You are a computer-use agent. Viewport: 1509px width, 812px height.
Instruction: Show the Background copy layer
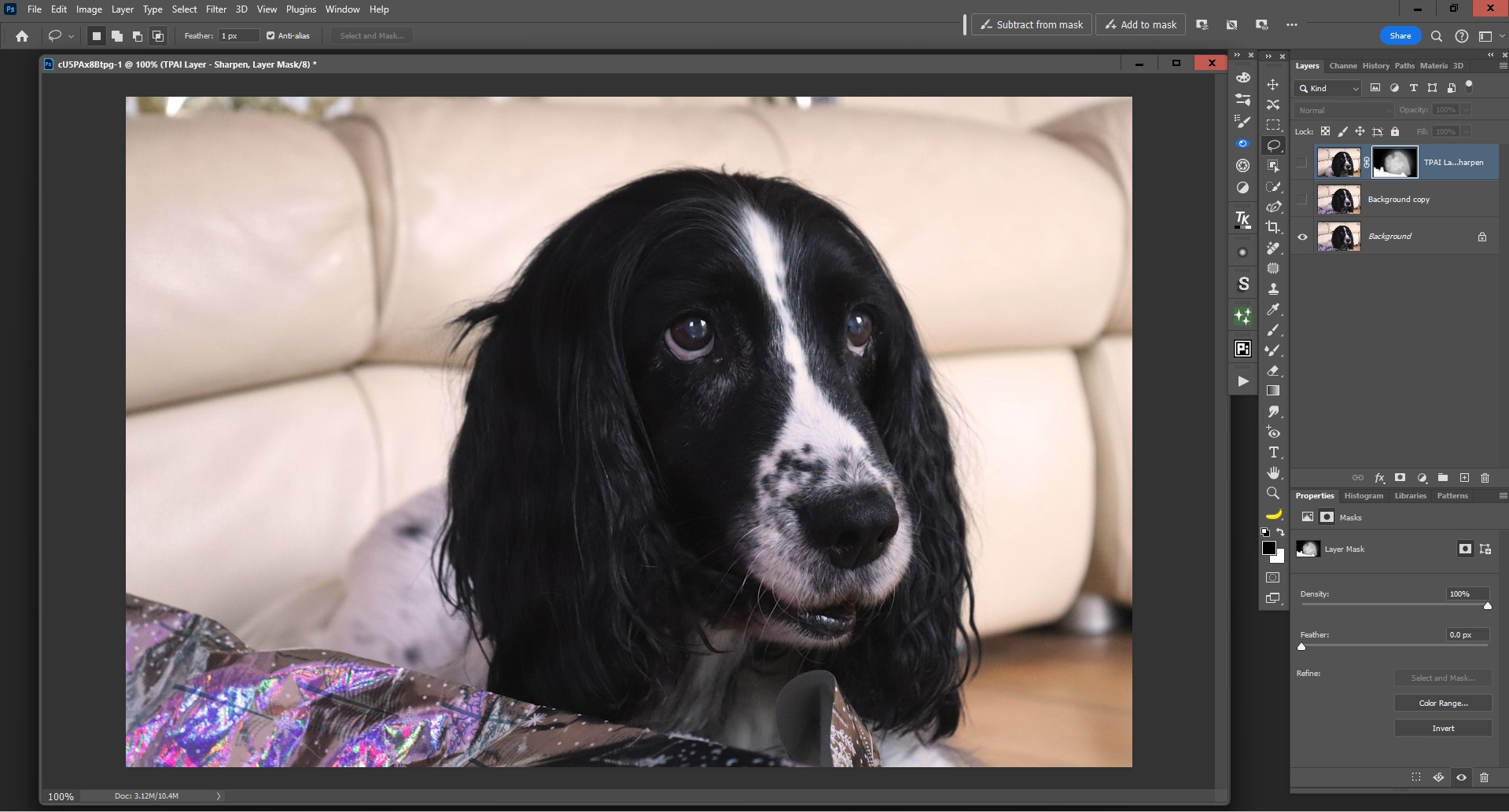(1302, 200)
